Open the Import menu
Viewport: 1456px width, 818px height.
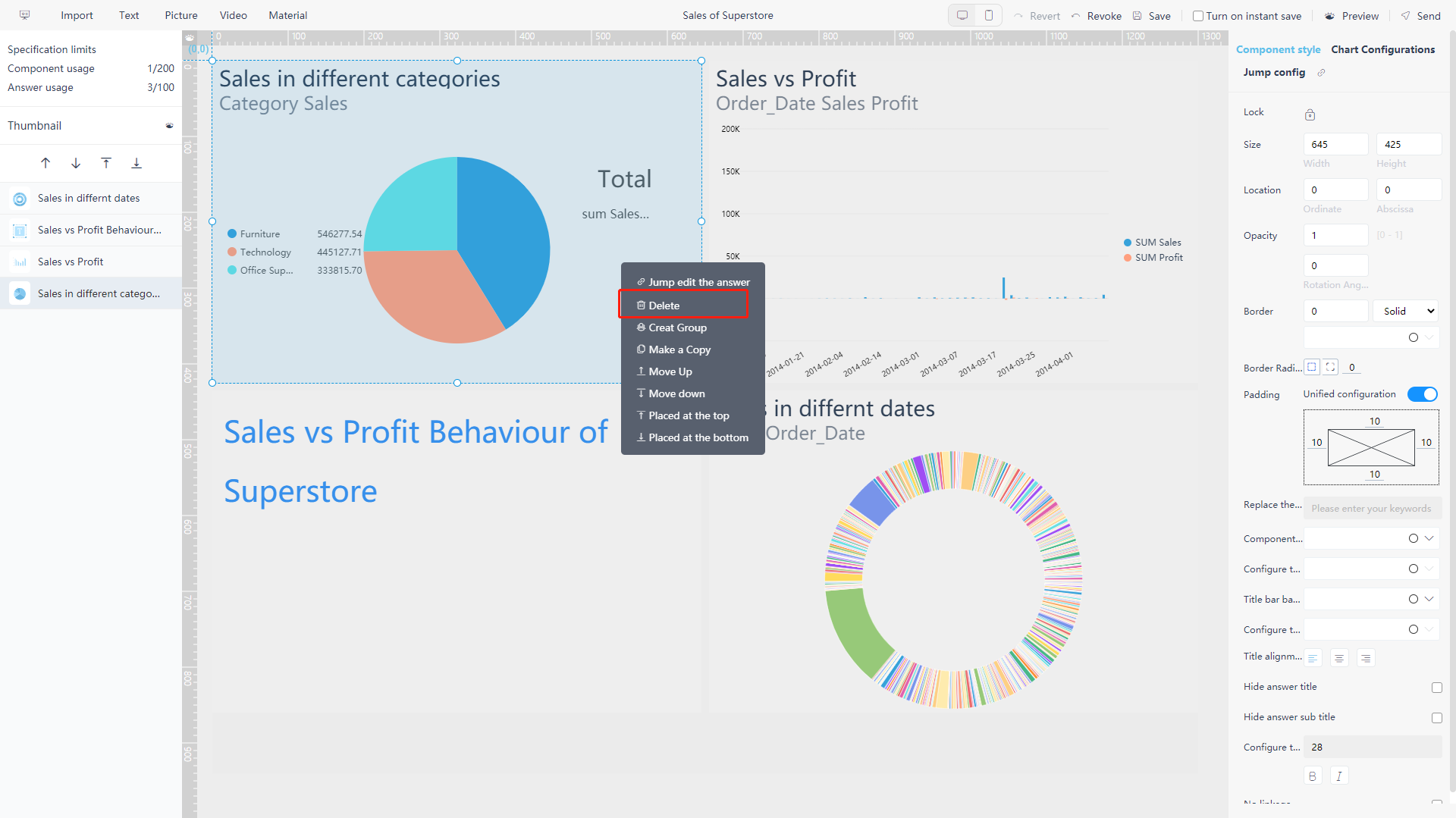(77, 15)
